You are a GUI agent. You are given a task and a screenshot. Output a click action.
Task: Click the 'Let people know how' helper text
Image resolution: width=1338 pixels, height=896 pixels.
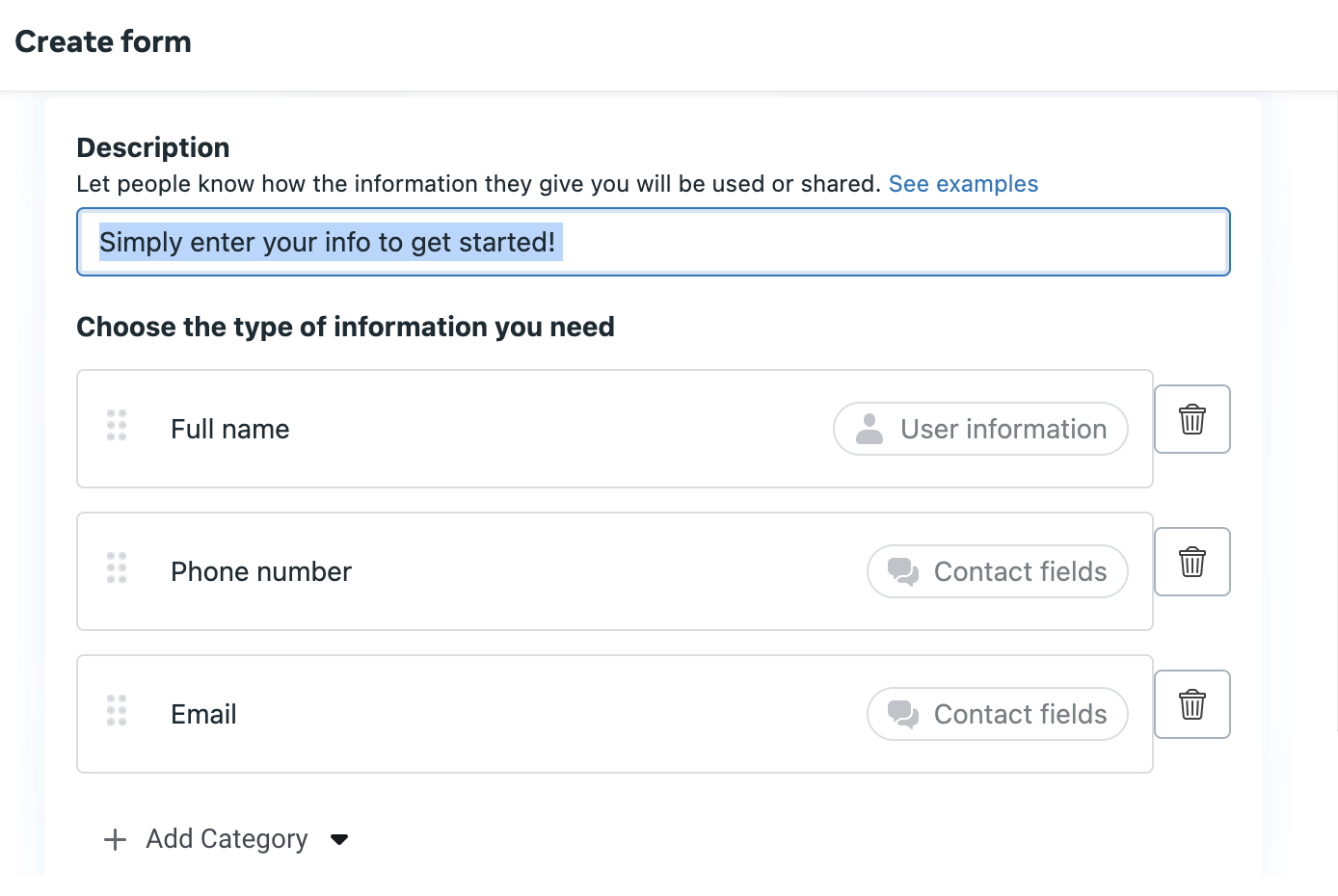point(479,184)
